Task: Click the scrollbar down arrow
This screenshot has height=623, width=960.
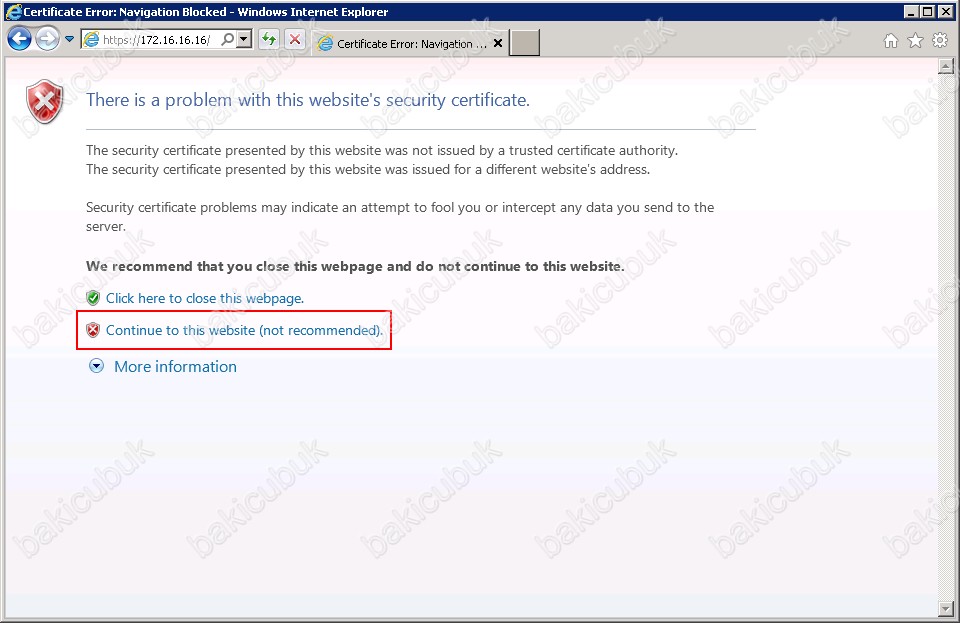Action: click(946, 608)
